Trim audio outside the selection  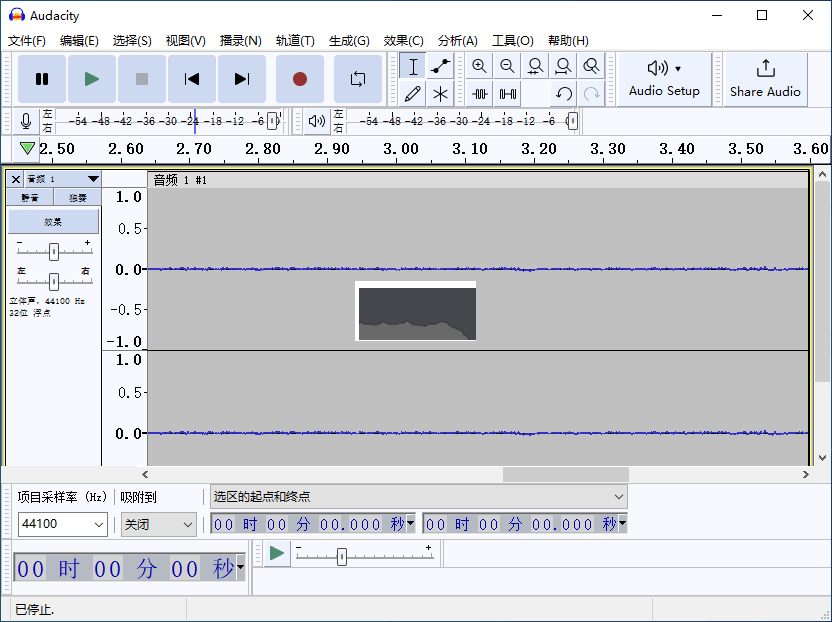[x=480, y=95]
